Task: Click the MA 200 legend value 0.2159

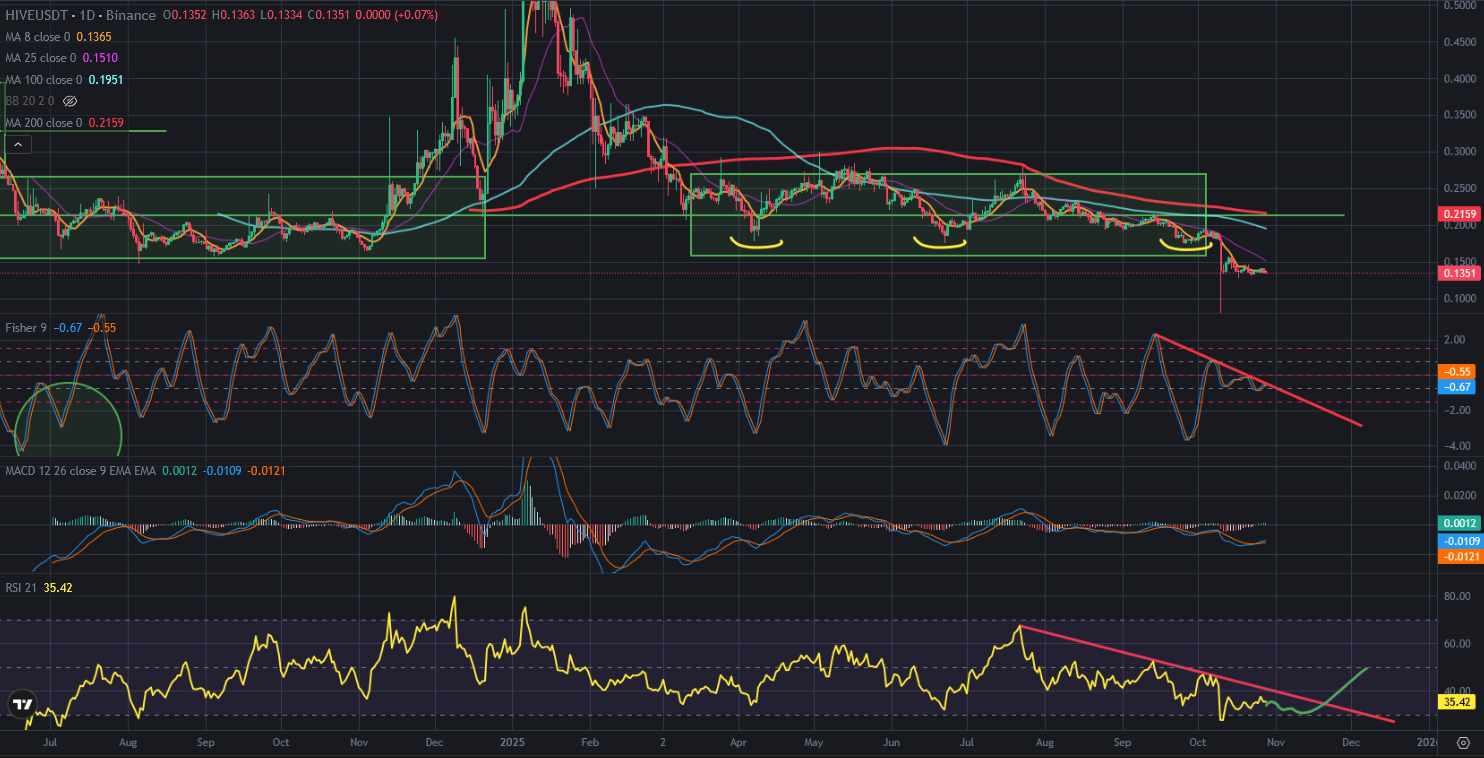Action: click(106, 123)
